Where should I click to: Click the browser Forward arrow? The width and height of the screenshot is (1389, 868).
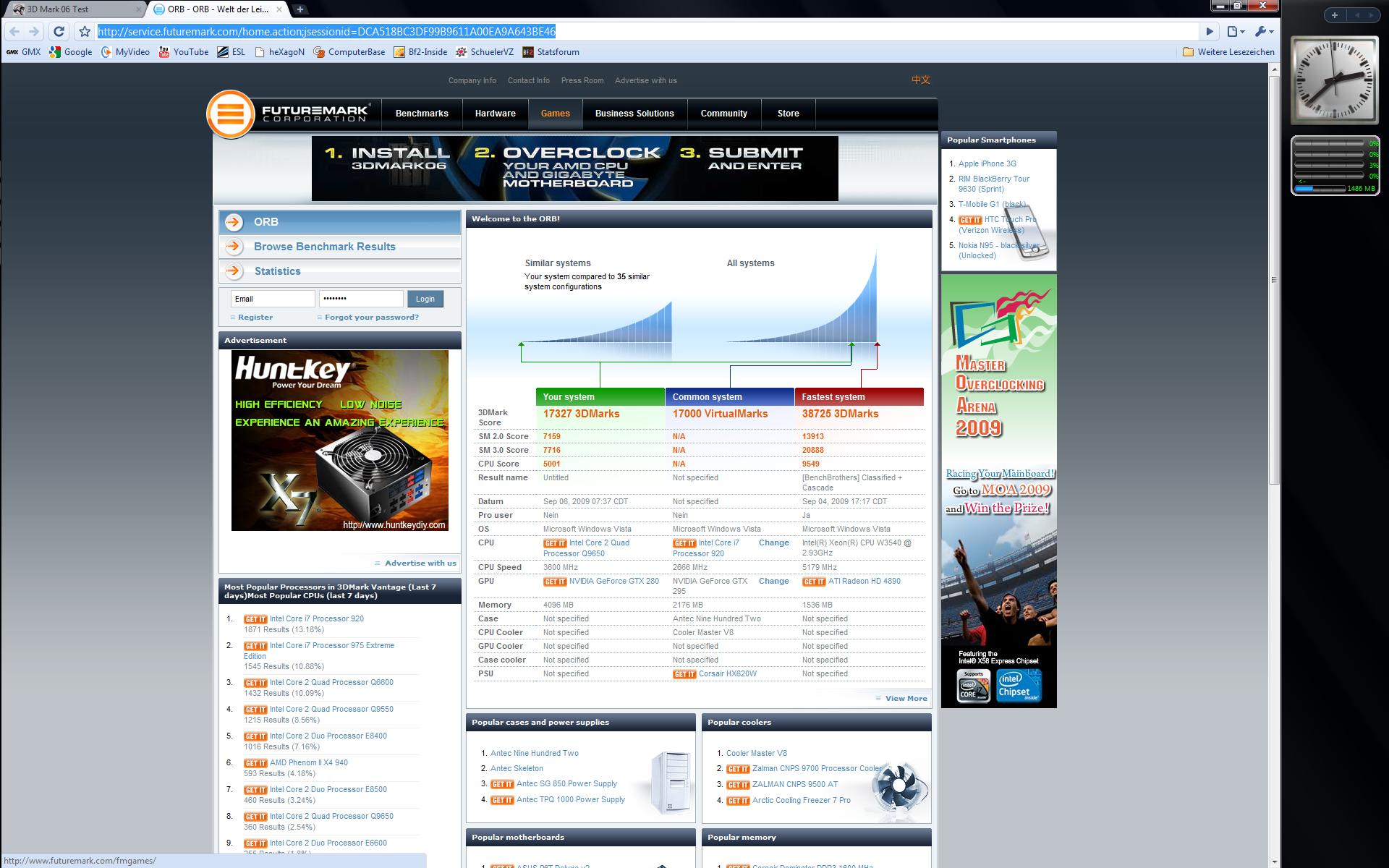(x=34, y=31)
